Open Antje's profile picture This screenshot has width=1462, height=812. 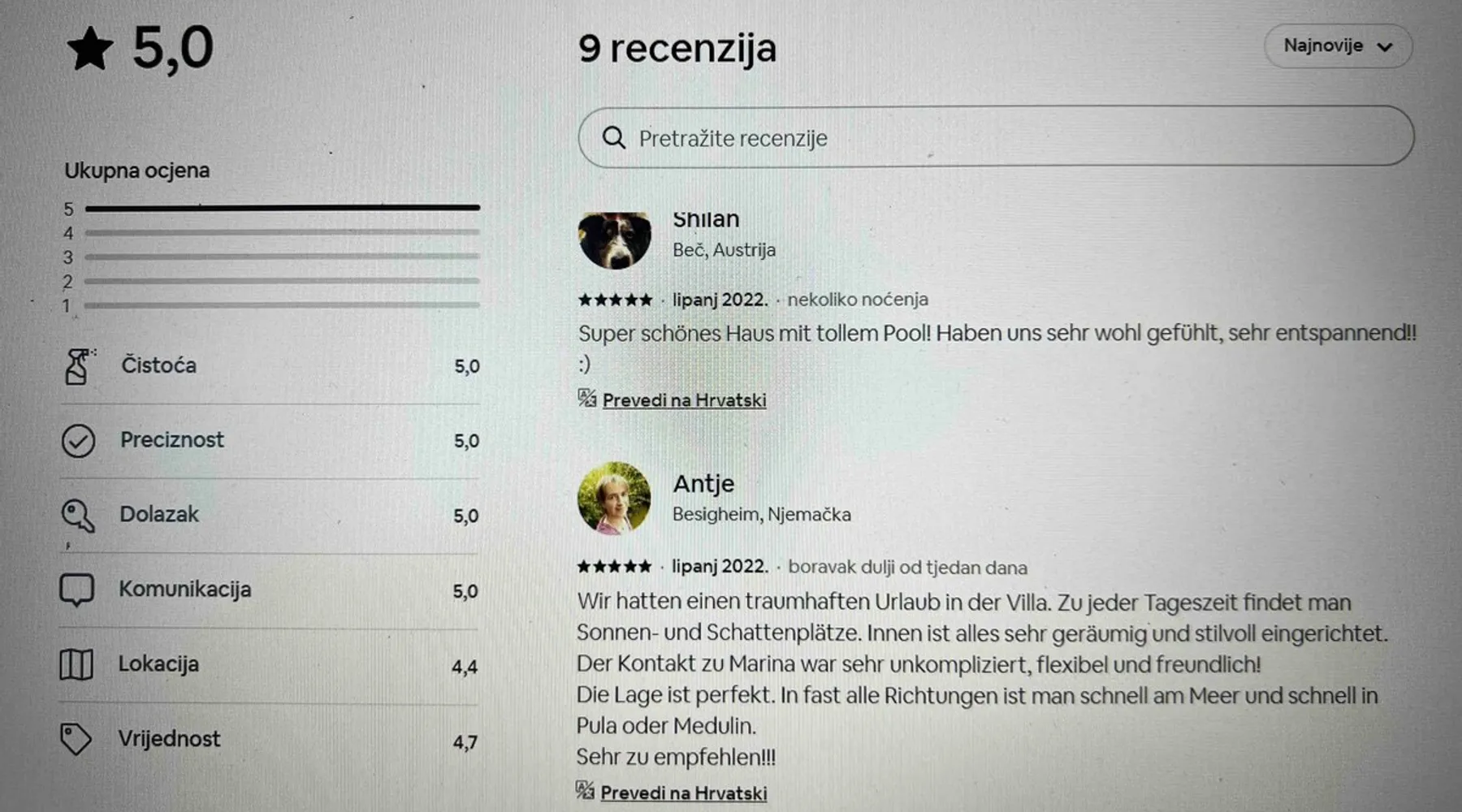coord(614,499)
